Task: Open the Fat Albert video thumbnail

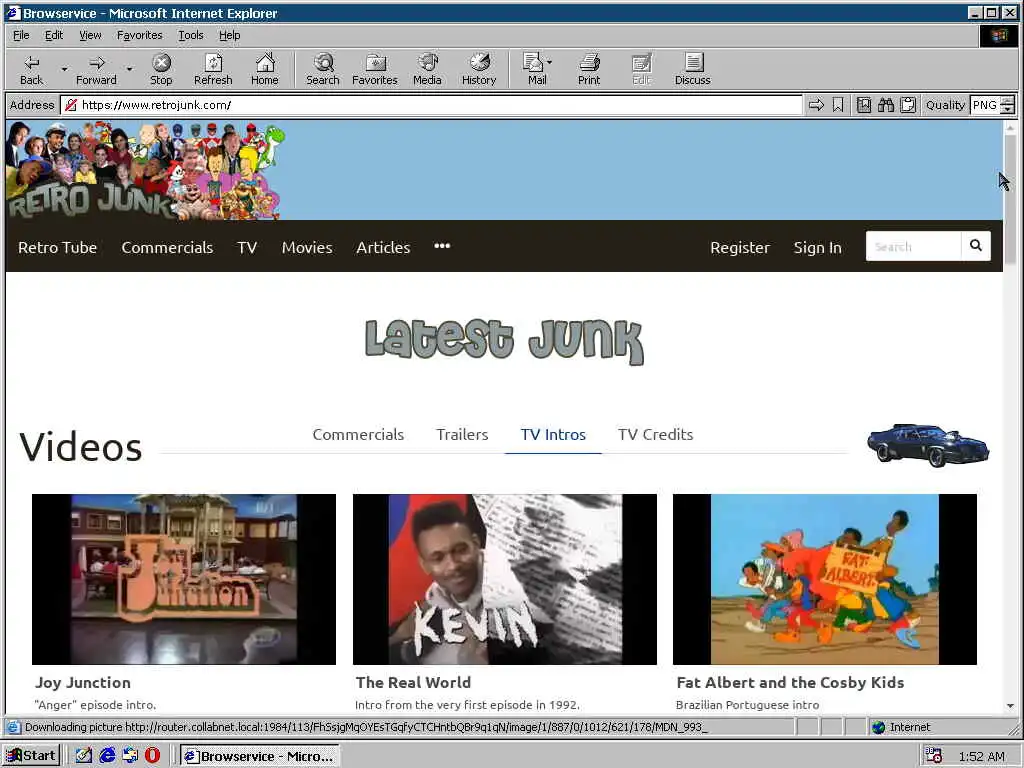Action: pos(825,579)
